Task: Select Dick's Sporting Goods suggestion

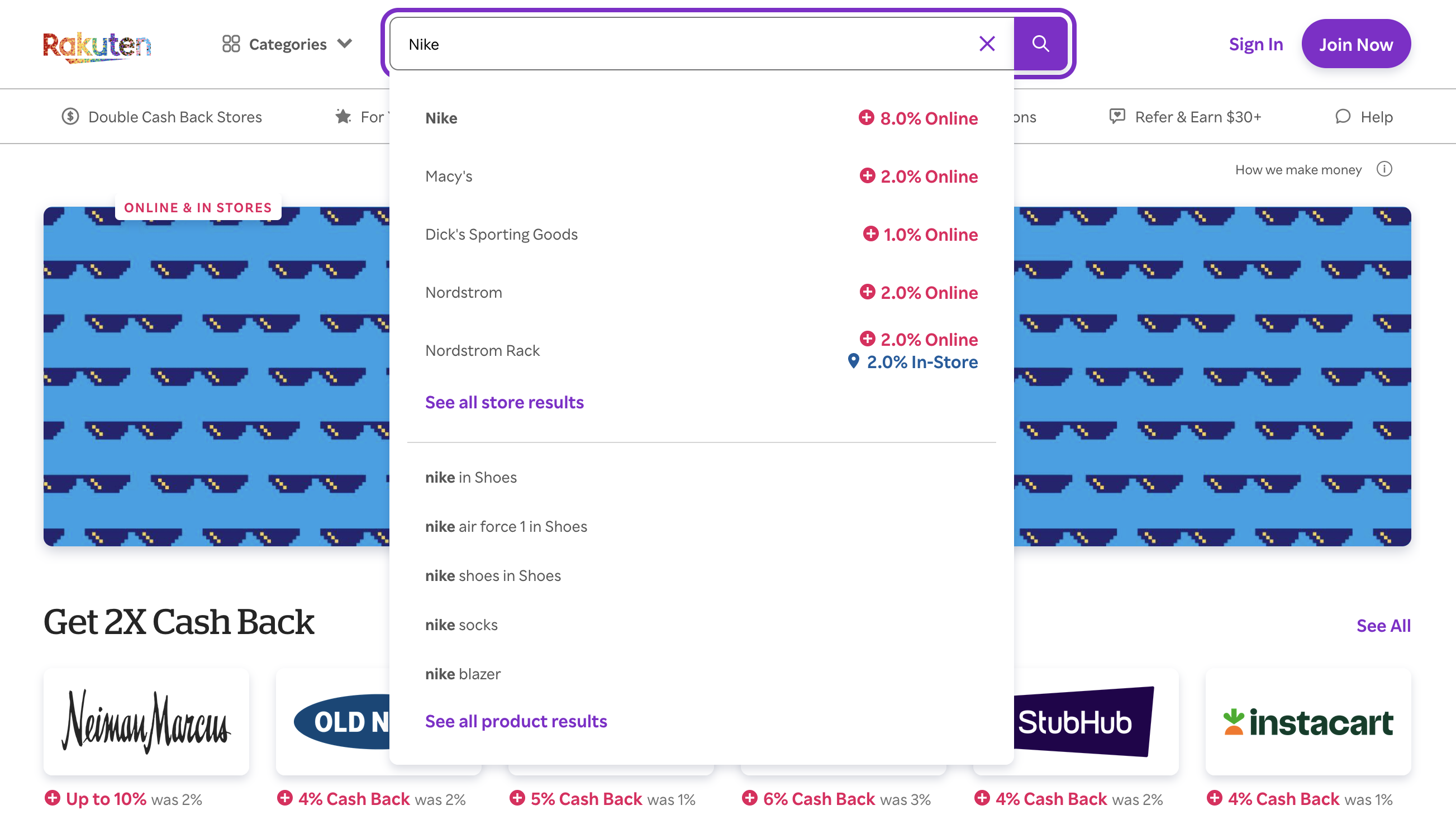Action: pyautogui.click(x=702, y=234)
